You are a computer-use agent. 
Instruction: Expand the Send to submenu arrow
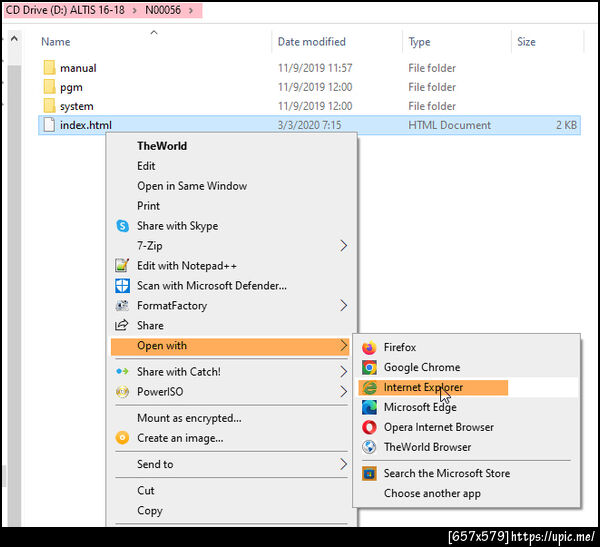pos(343,464)
